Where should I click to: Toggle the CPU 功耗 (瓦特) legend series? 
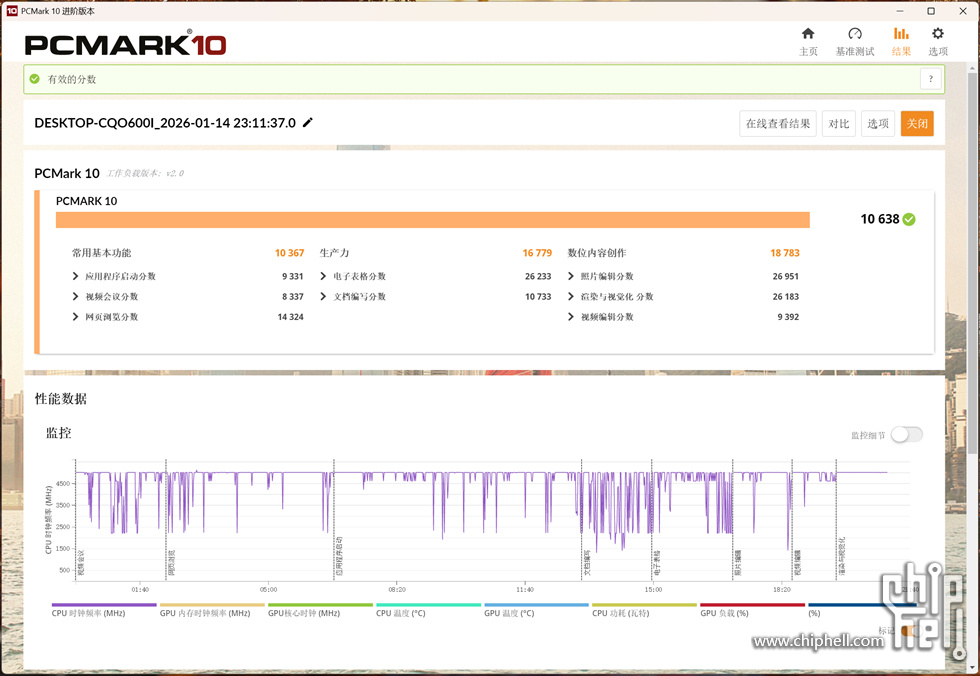[x=621, y=613]
